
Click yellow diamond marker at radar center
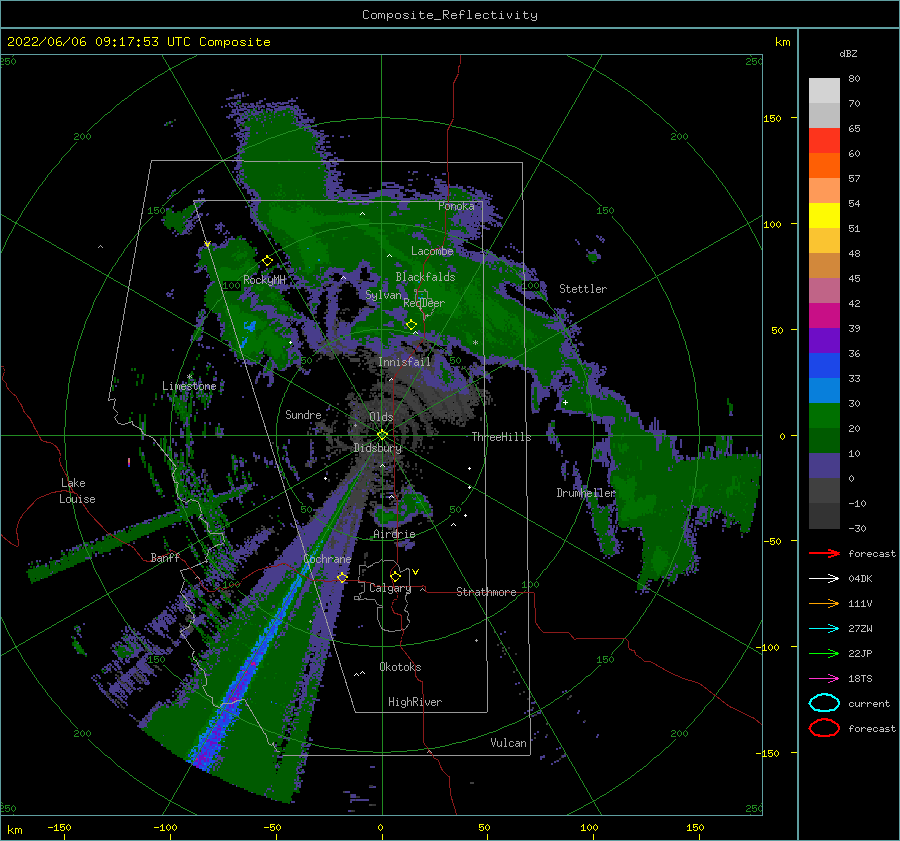coord(382,435)
